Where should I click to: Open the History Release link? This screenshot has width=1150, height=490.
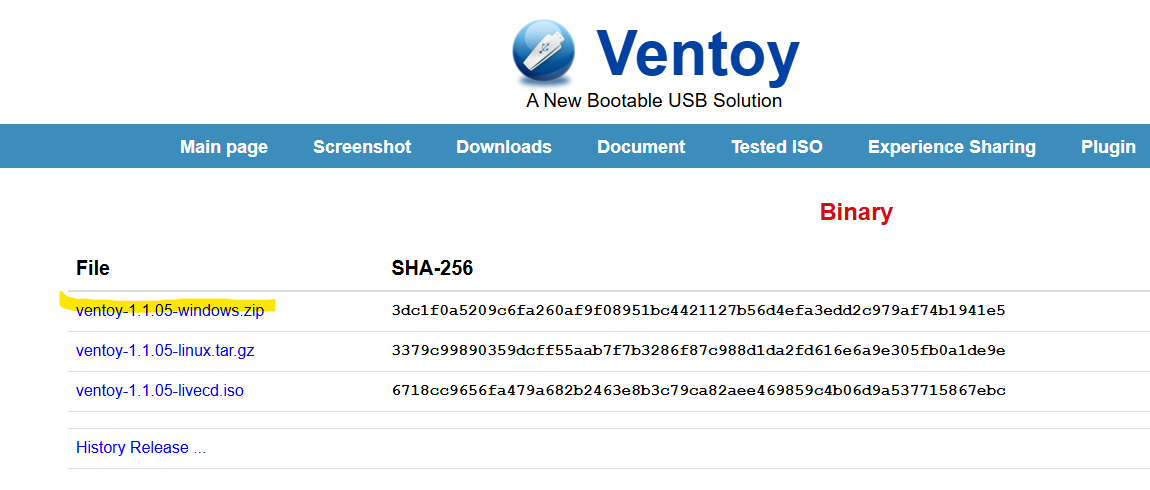(141, 447)
